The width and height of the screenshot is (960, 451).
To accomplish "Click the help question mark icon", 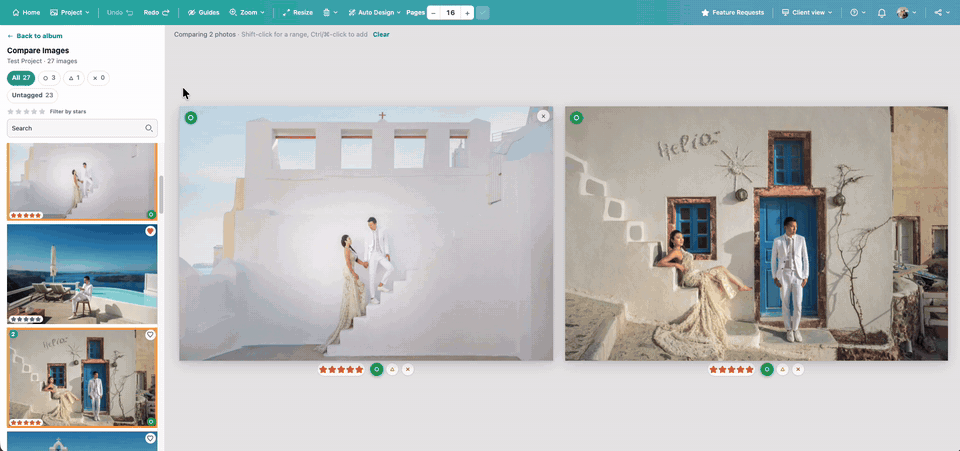I will click(x=854, y=12).
